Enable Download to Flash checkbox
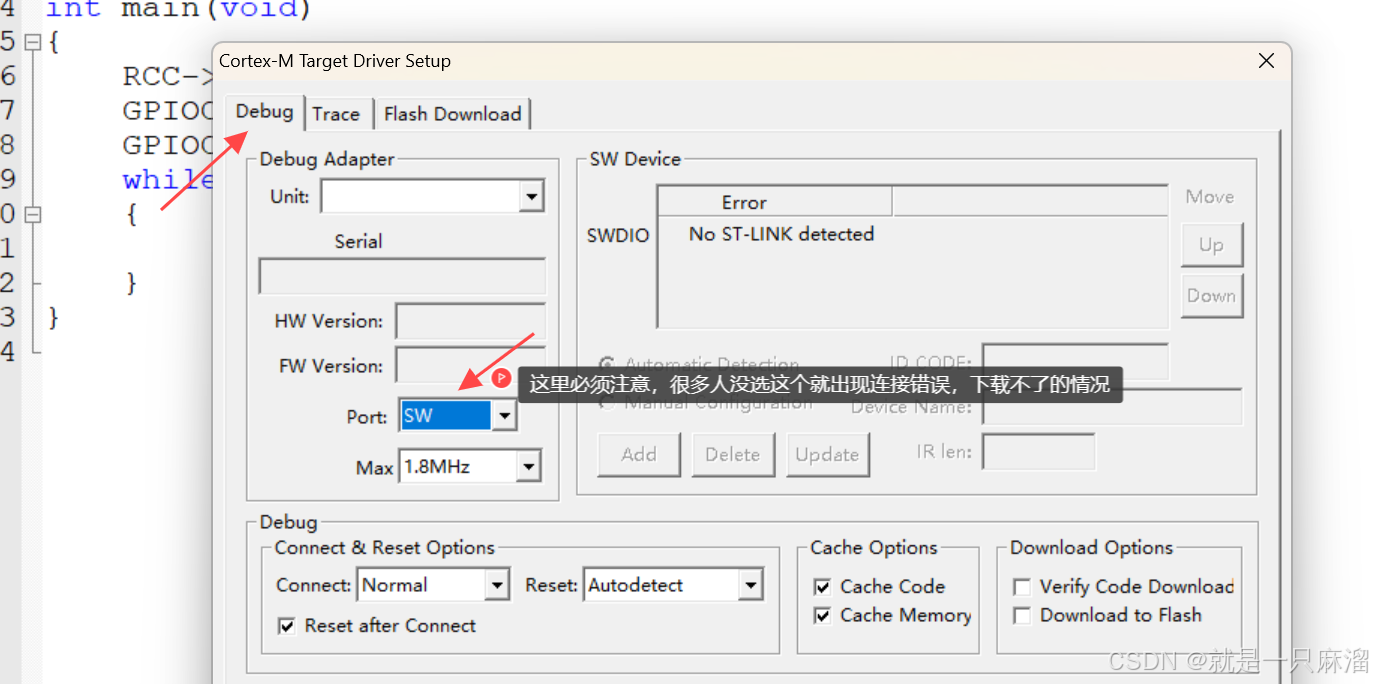Viewport: 1373px width, 684px height. 1022,616
